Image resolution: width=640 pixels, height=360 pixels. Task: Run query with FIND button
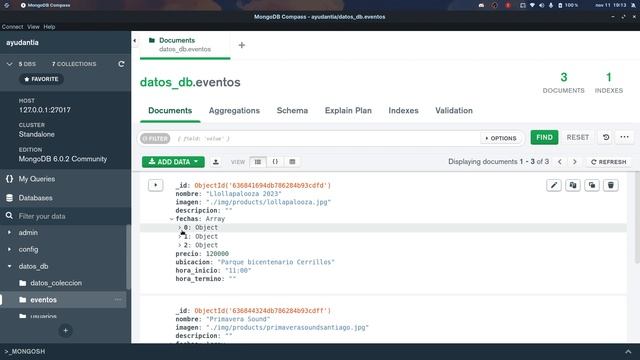(544, 138)
